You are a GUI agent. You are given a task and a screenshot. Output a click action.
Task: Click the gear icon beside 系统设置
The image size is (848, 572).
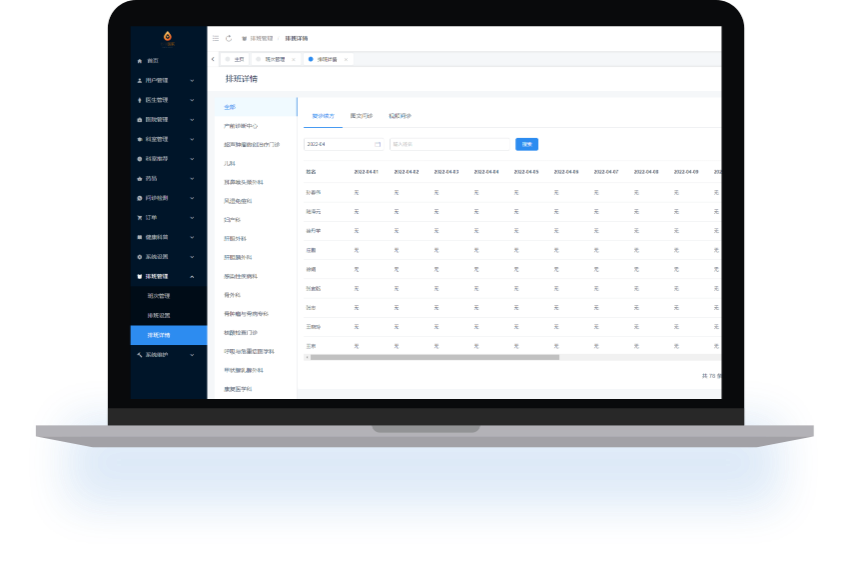[139, 256]
